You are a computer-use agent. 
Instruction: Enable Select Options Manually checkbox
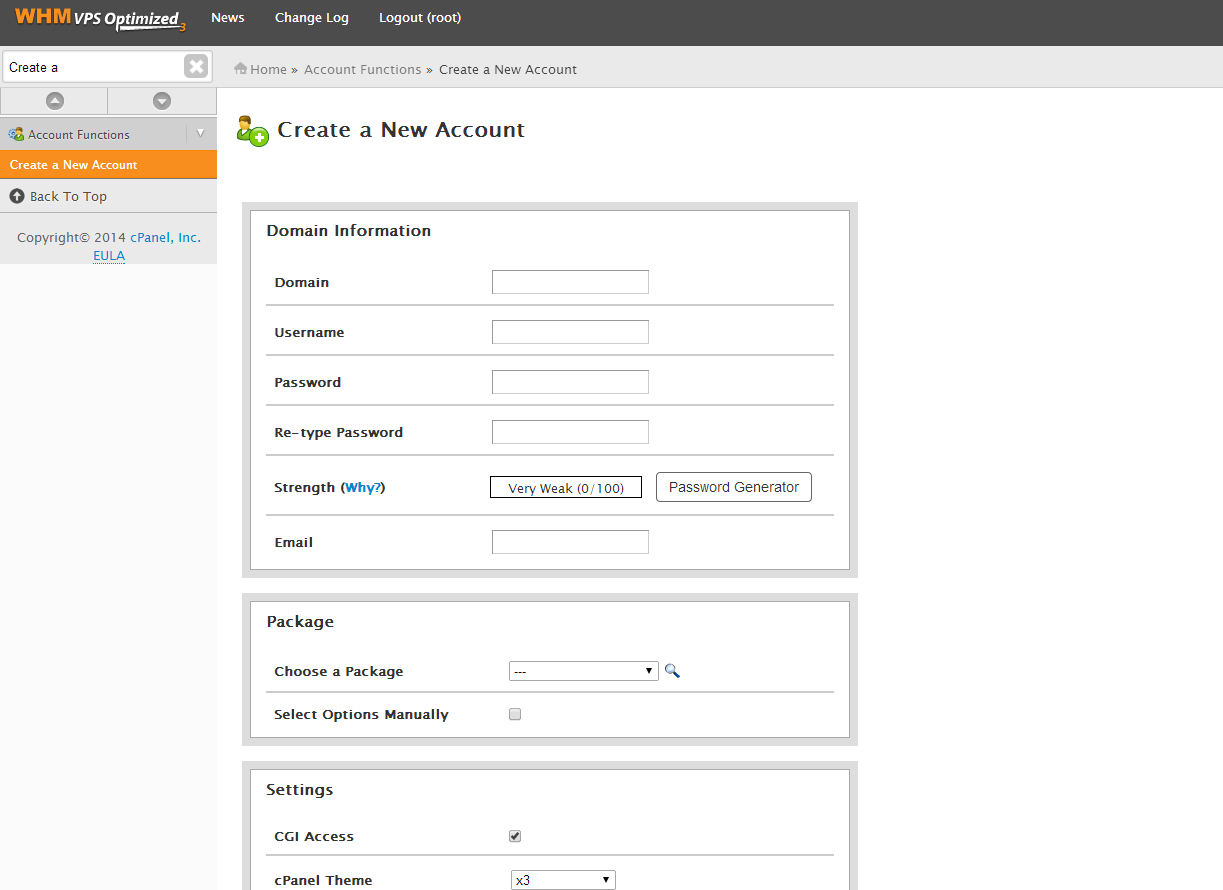(515, 714)
